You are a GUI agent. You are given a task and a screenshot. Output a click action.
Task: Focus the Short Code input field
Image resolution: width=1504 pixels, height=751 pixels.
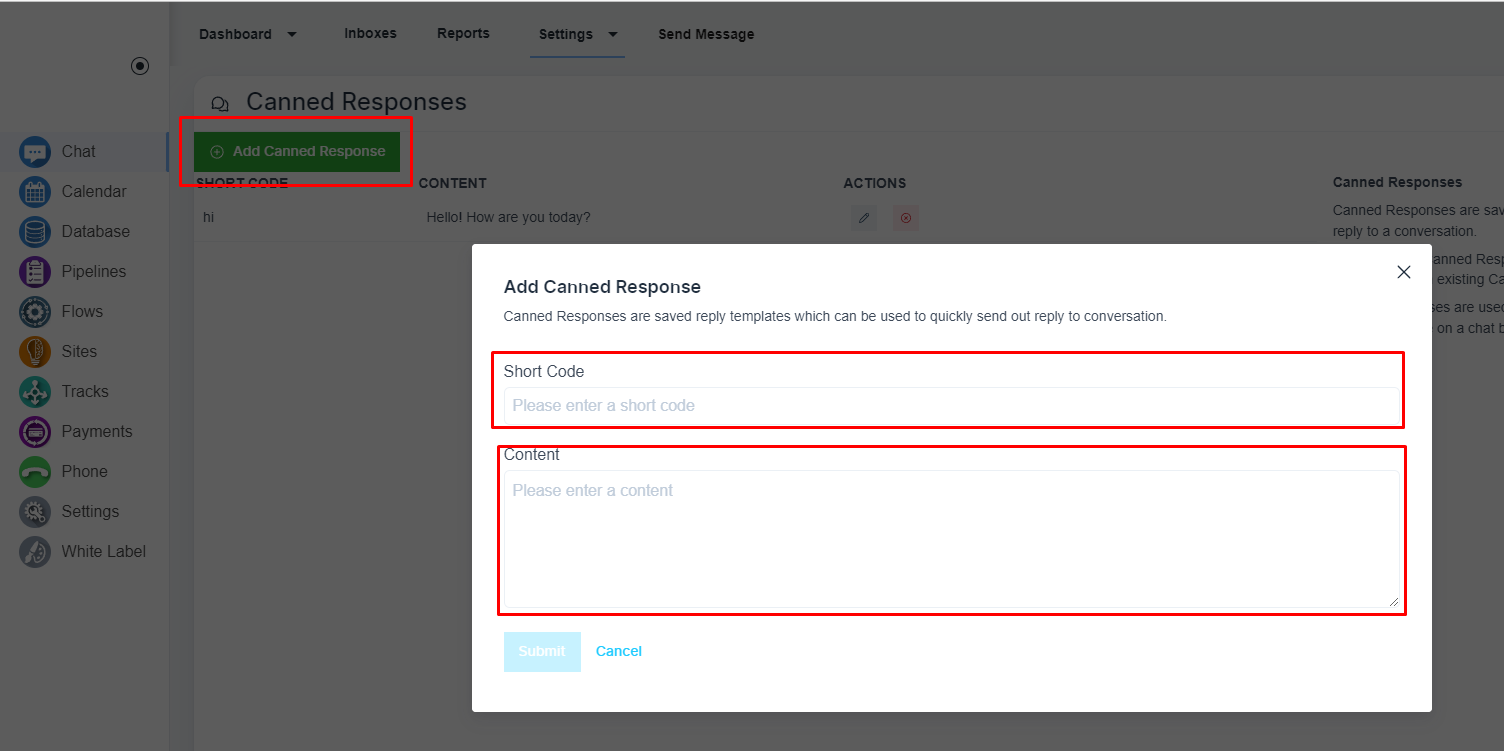tap(951, 405)
